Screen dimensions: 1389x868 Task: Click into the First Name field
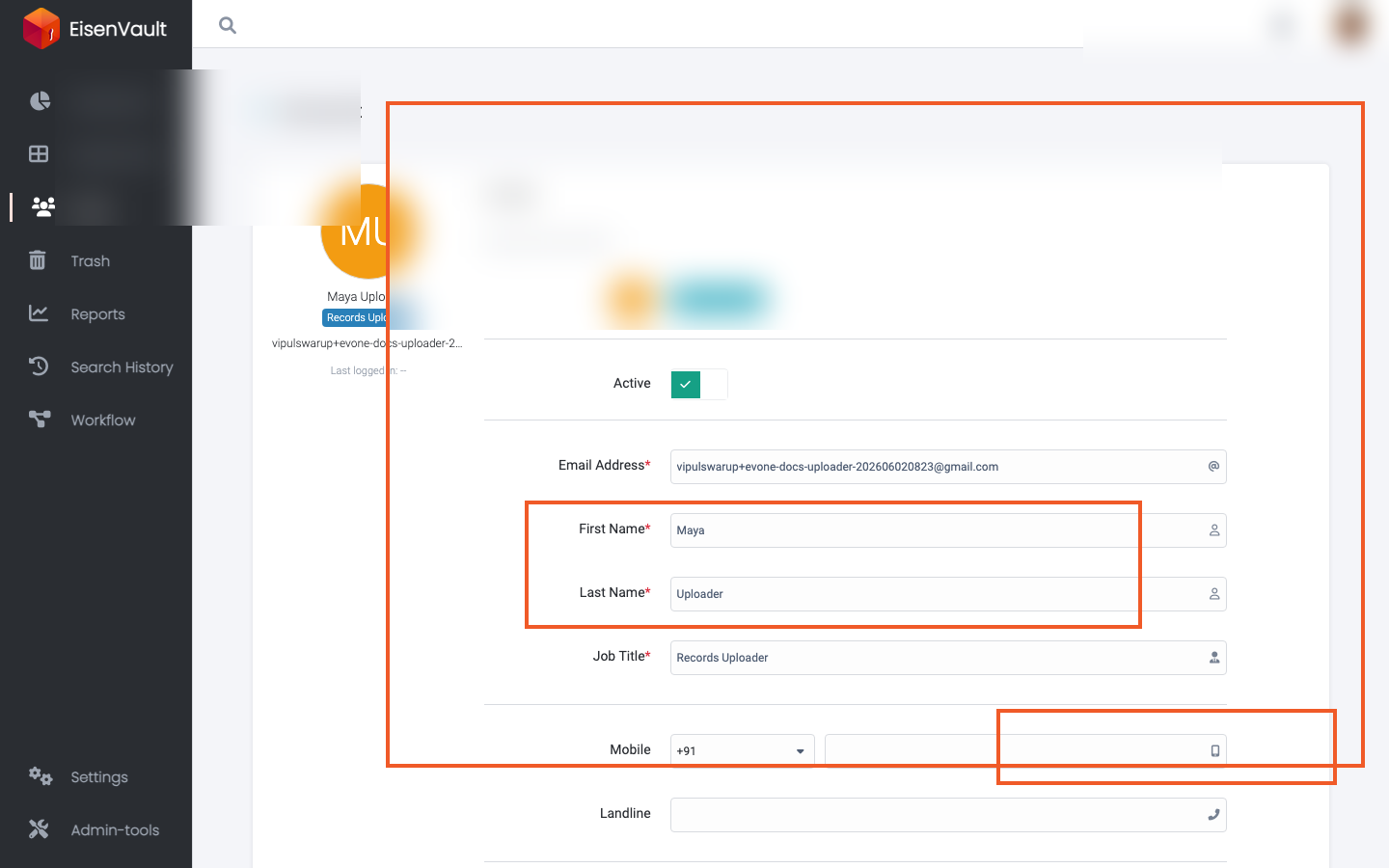948,530
